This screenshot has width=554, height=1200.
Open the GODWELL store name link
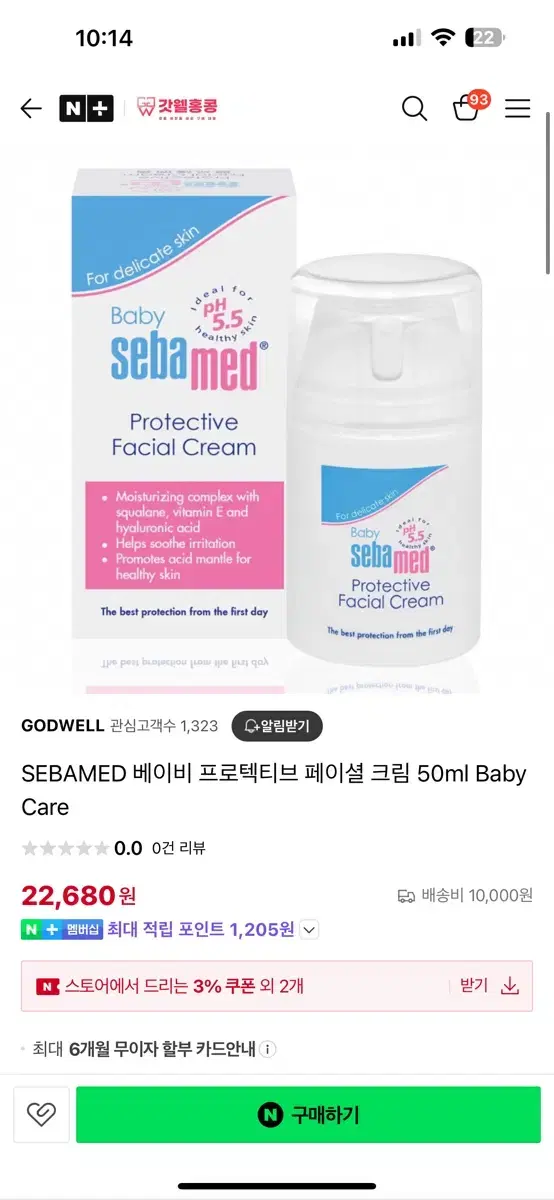[x=62, y=726]
